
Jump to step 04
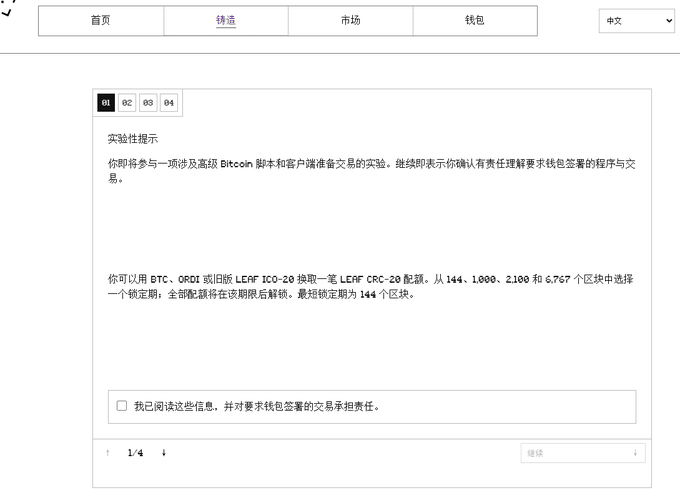click(x=169, y=103)
